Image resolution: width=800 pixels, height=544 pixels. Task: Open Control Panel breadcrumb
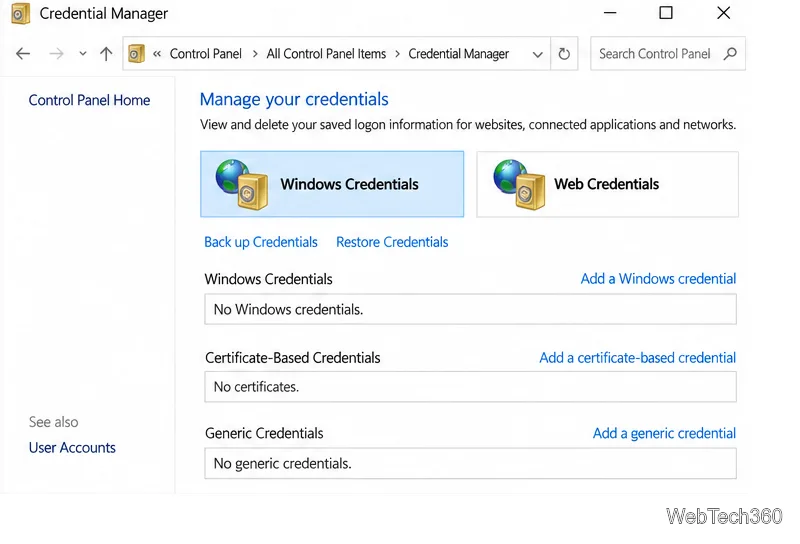click(206, 54)
